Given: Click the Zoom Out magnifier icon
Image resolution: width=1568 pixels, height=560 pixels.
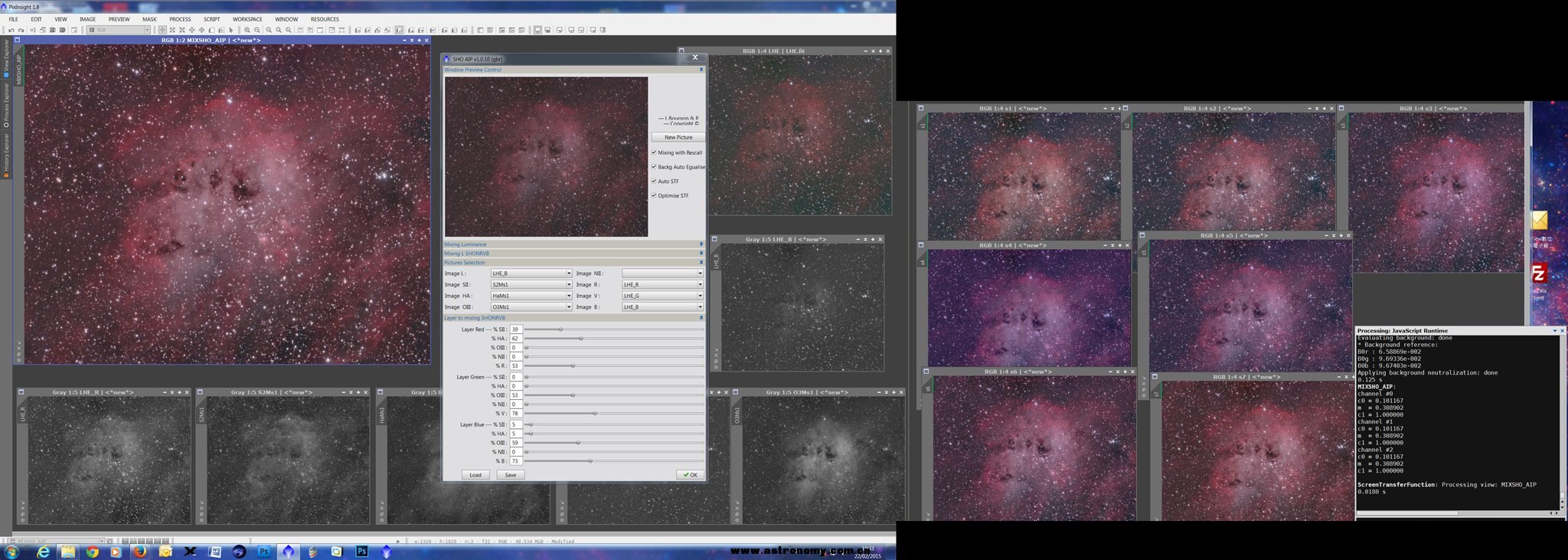Looking at the screenshot, I should 257,30.
